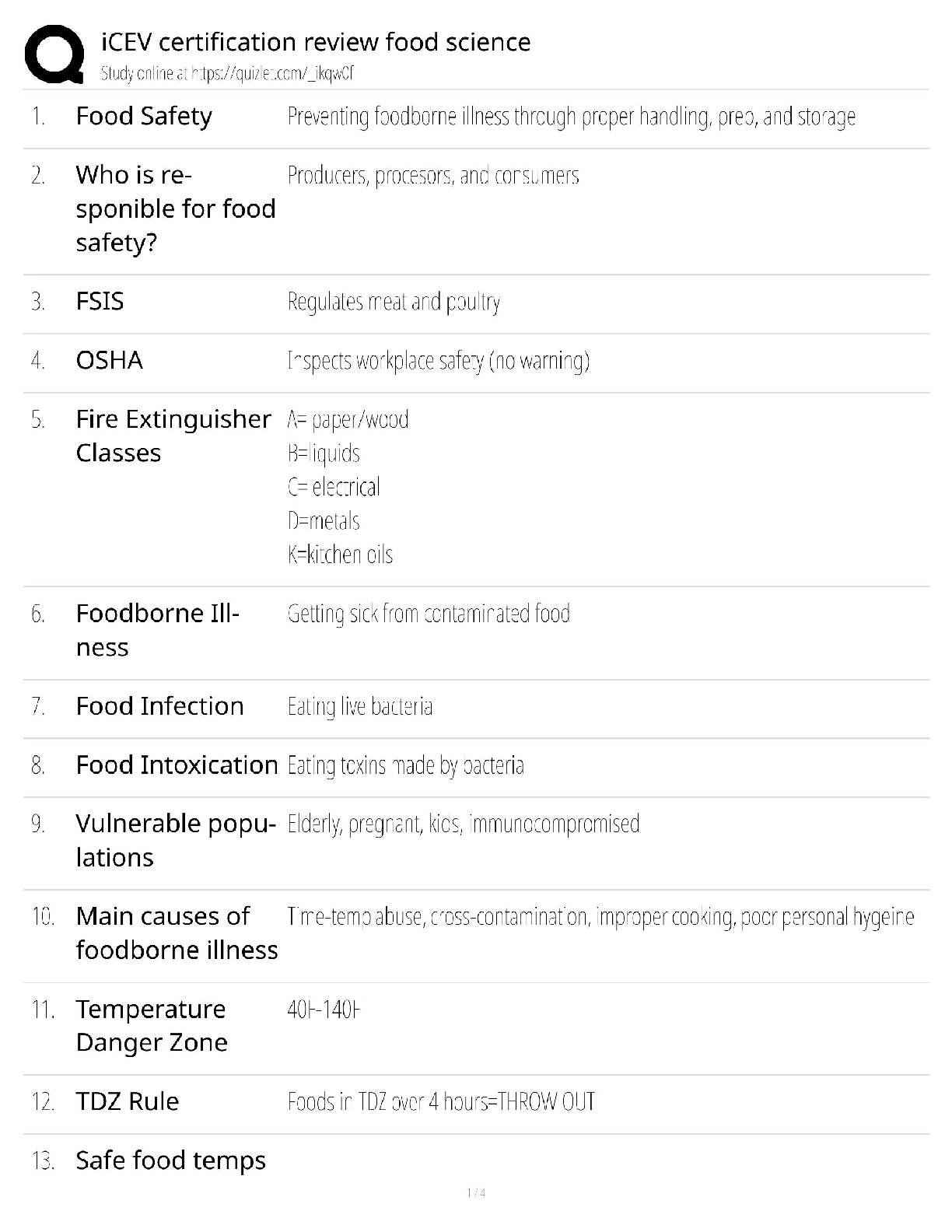This screenshot has height=1232, width=952.
Task: Select the "TDZ Rule" term
Action: (x=128, y=1101)
